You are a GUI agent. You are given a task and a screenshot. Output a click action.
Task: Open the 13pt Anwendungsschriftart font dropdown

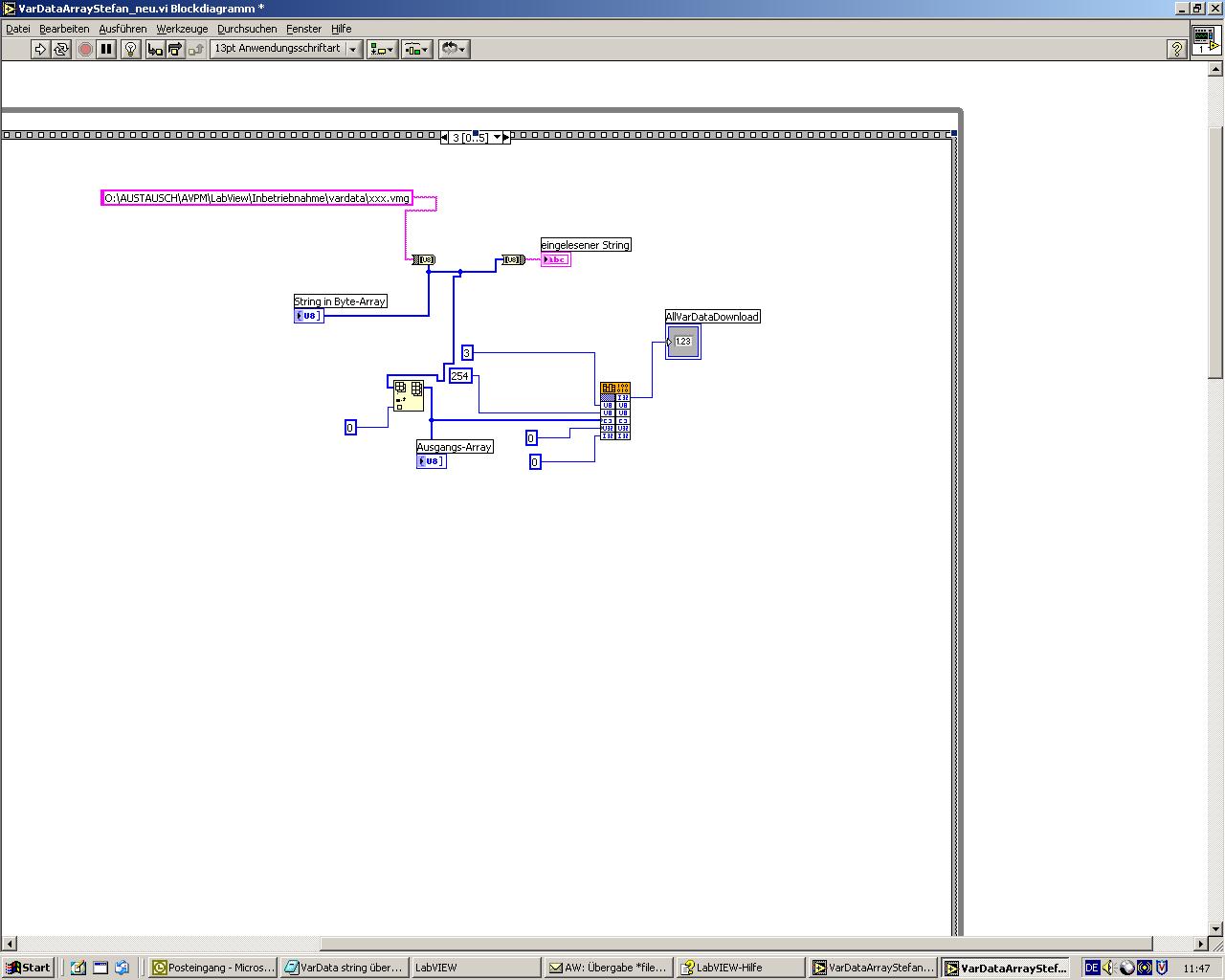[x=286, y=49]
